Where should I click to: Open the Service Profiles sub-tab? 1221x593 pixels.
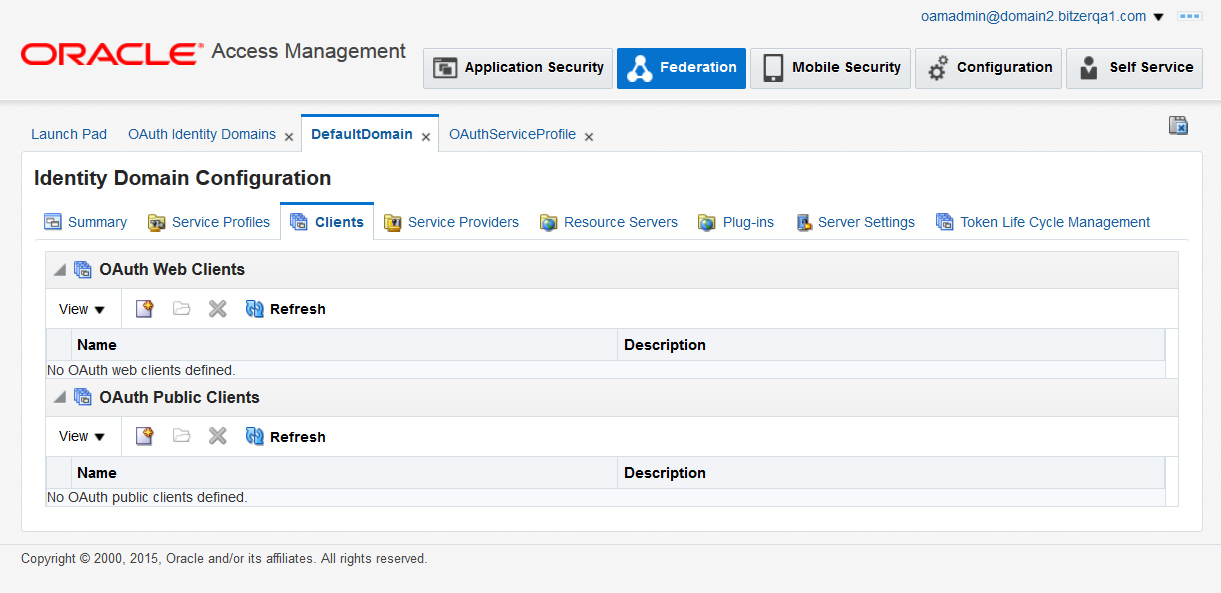point(208,222)
